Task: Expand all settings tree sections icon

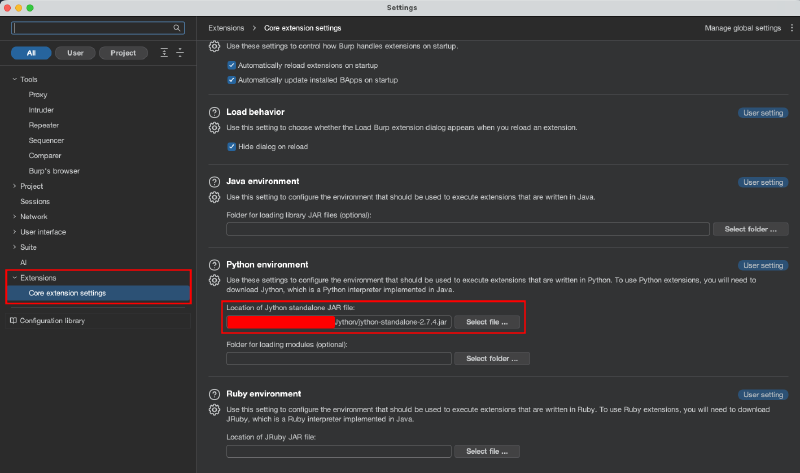Action: (x=164, y=52)
